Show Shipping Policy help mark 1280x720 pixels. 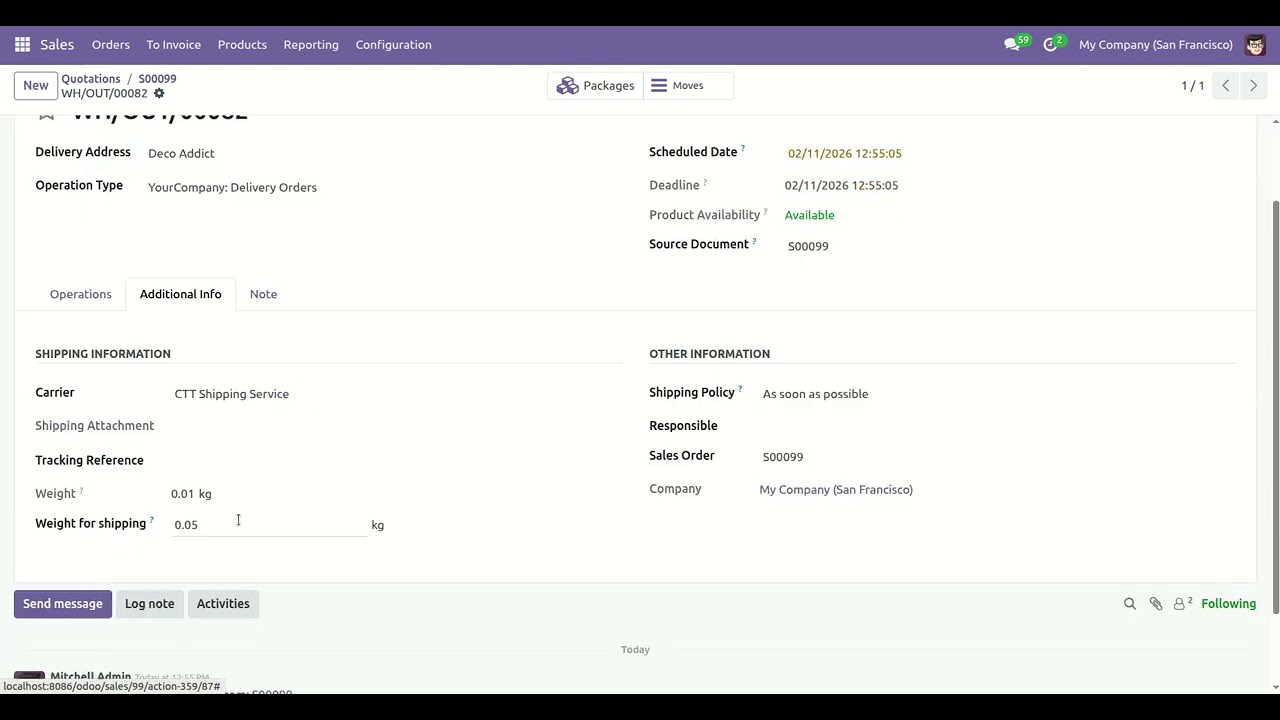pos(740,389)
